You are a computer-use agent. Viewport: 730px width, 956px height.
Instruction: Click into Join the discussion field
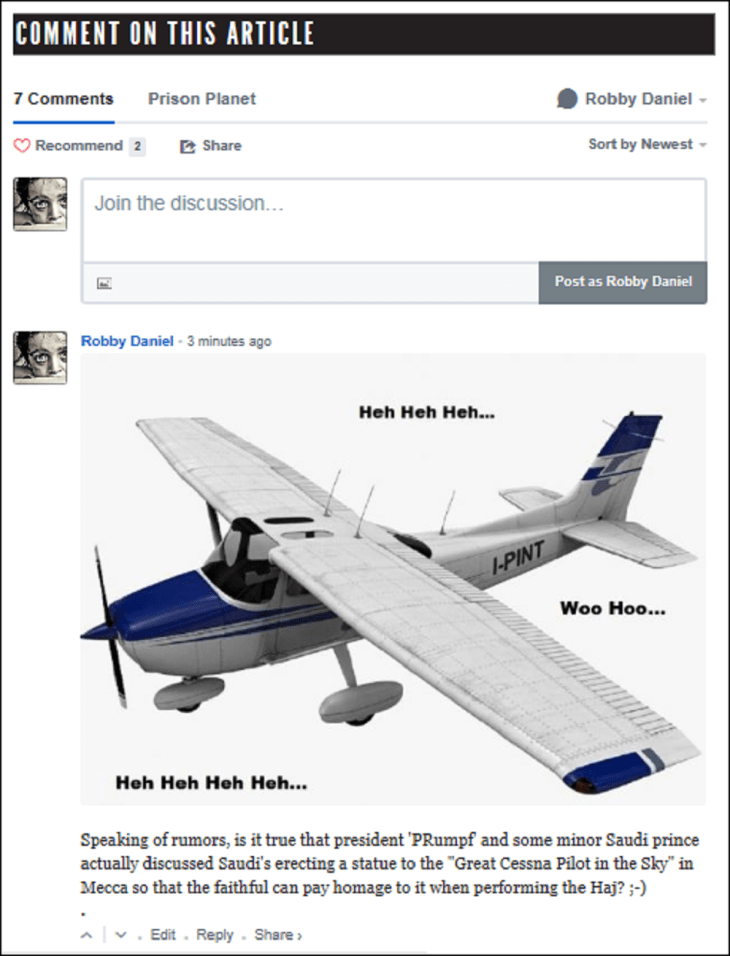click(394, 221)
